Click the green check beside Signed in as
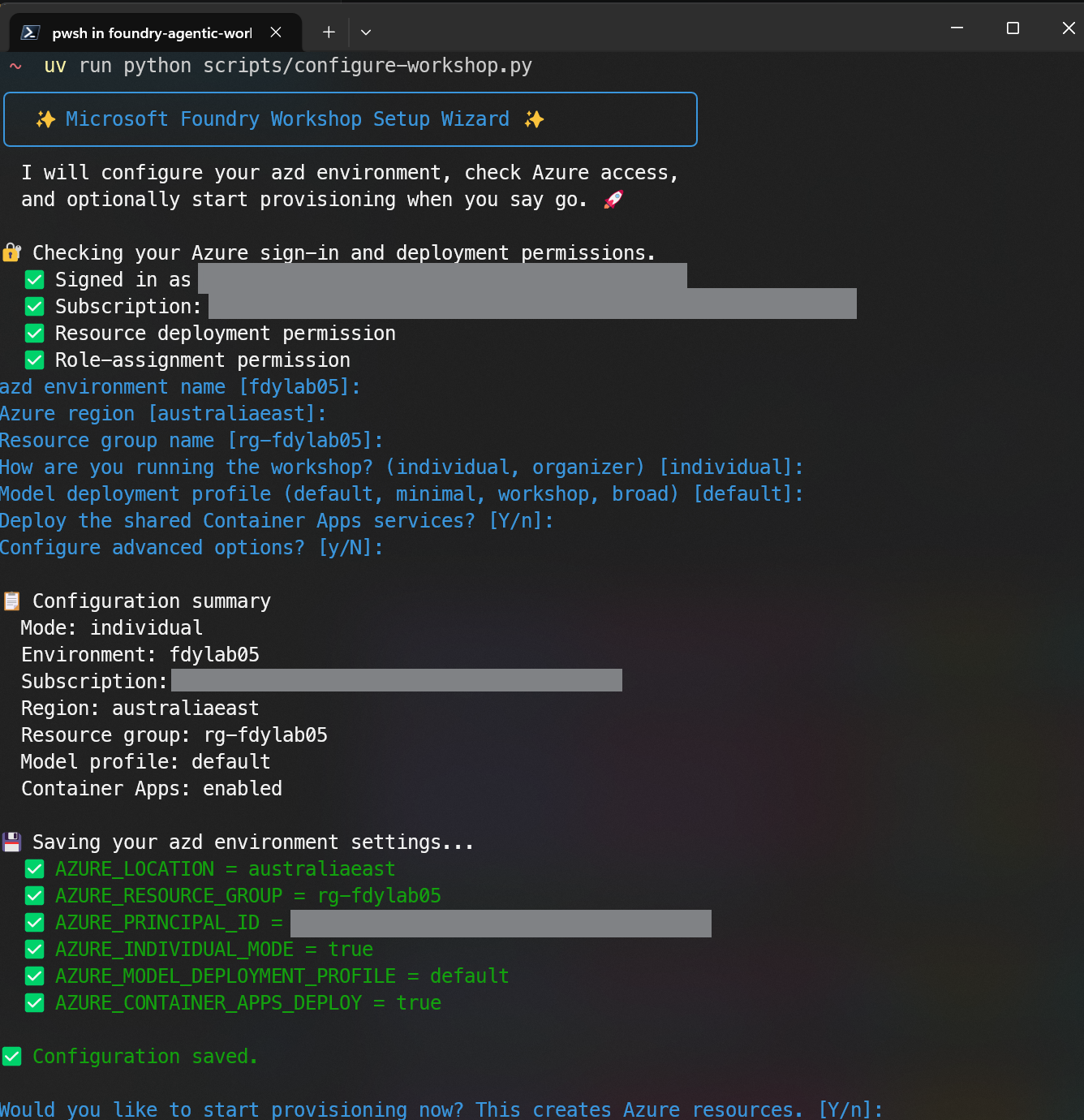Viewport: 1084px width, 1120px height. (x=34, y=280)
